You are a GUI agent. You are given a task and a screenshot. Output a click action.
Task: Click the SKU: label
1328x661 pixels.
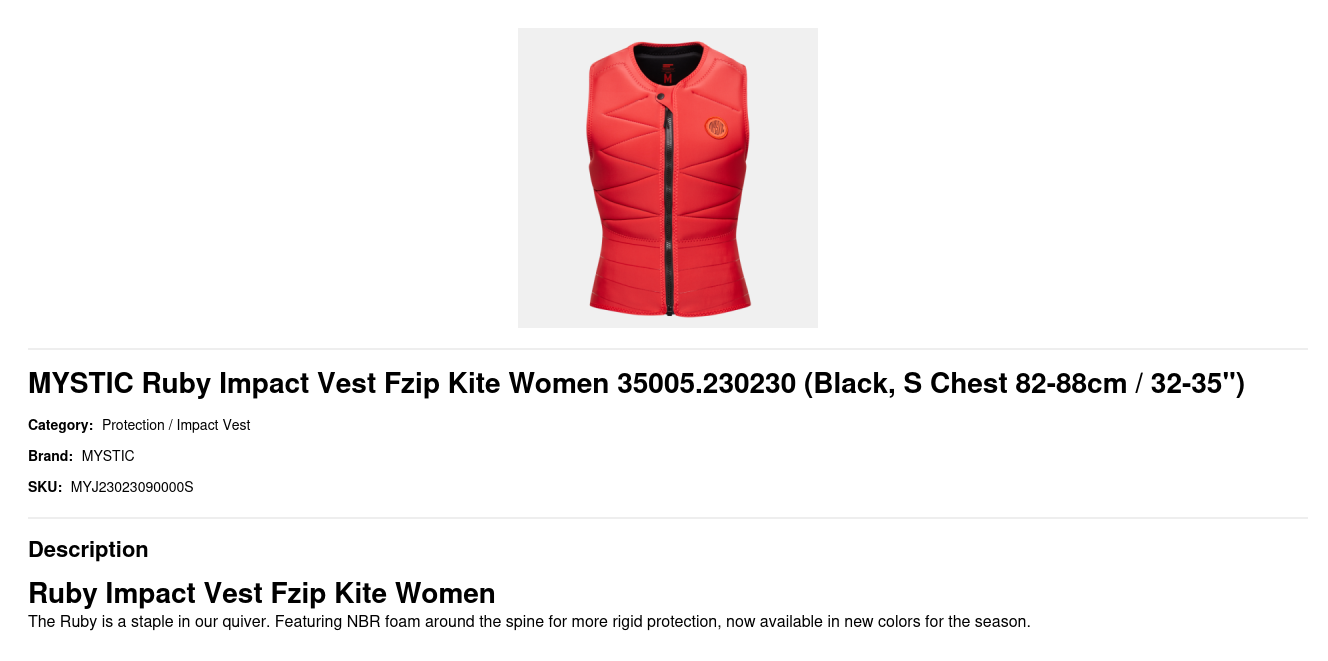[45, 487]
